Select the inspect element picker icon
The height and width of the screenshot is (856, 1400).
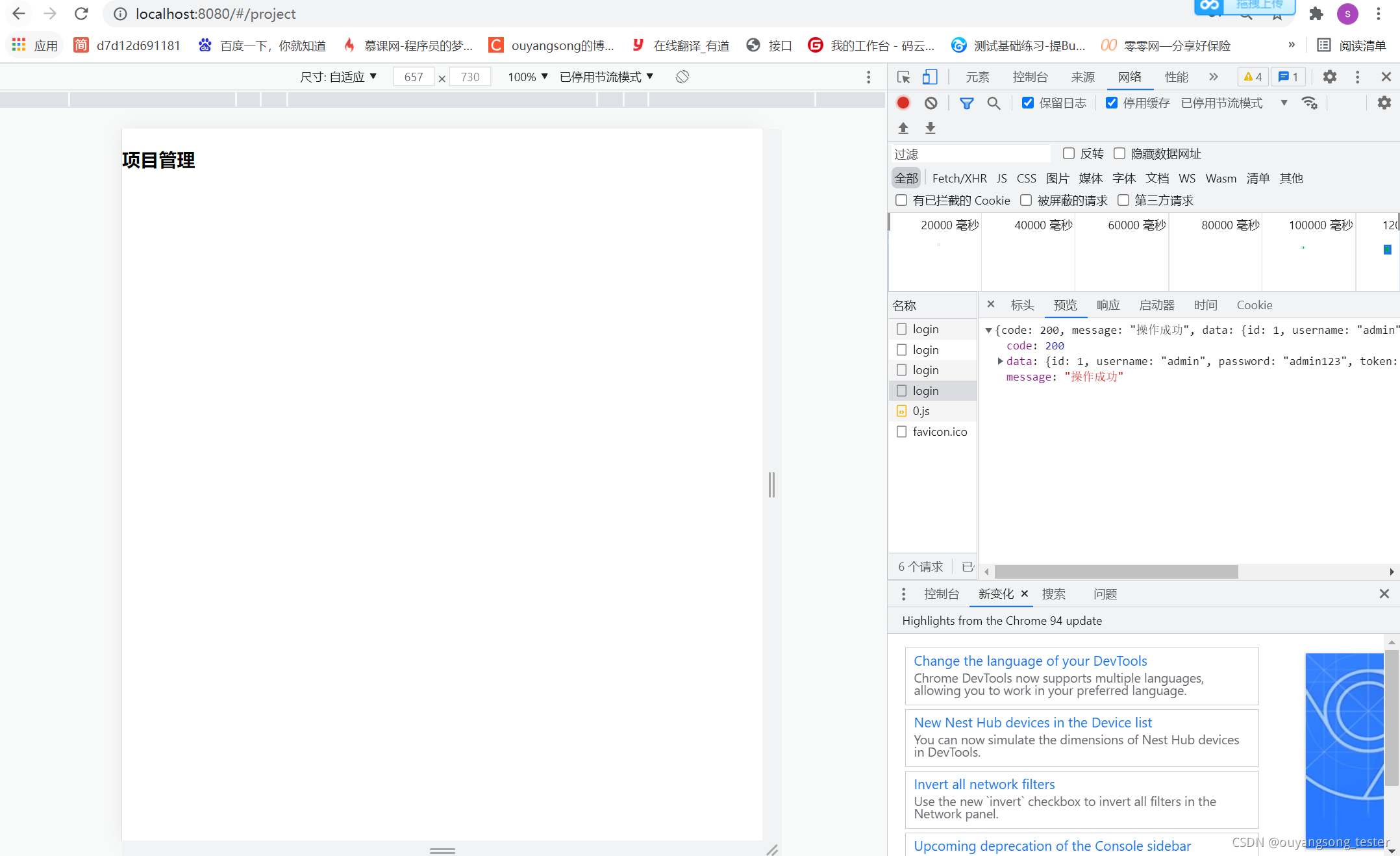point(903,77)
